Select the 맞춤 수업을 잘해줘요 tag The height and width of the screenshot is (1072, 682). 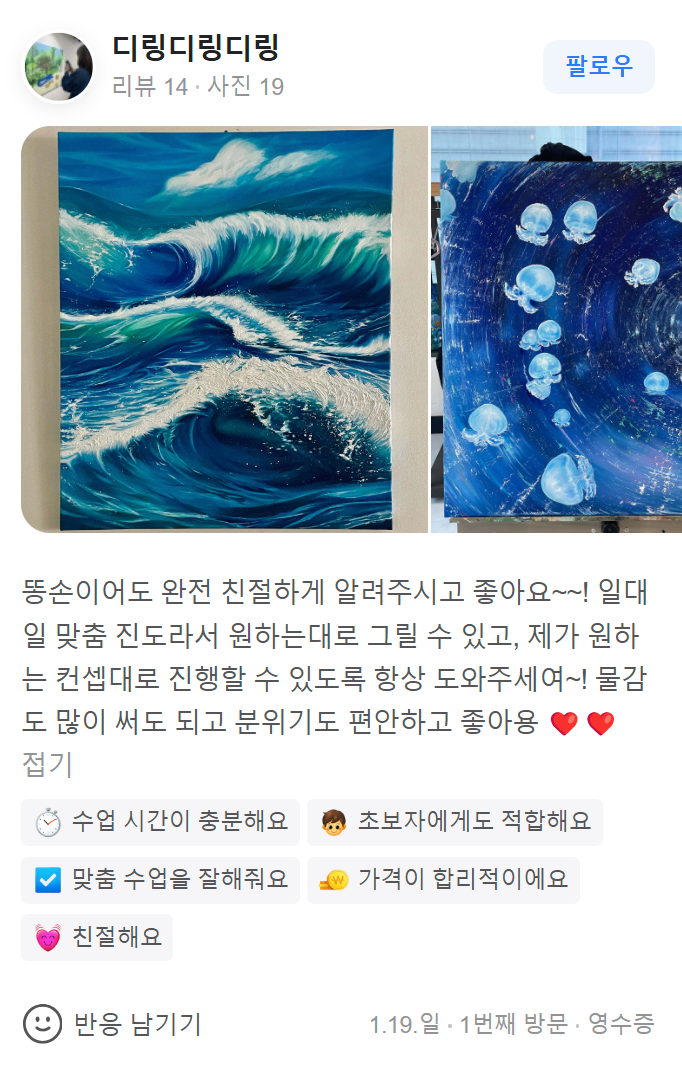click(x=161, y=880)
